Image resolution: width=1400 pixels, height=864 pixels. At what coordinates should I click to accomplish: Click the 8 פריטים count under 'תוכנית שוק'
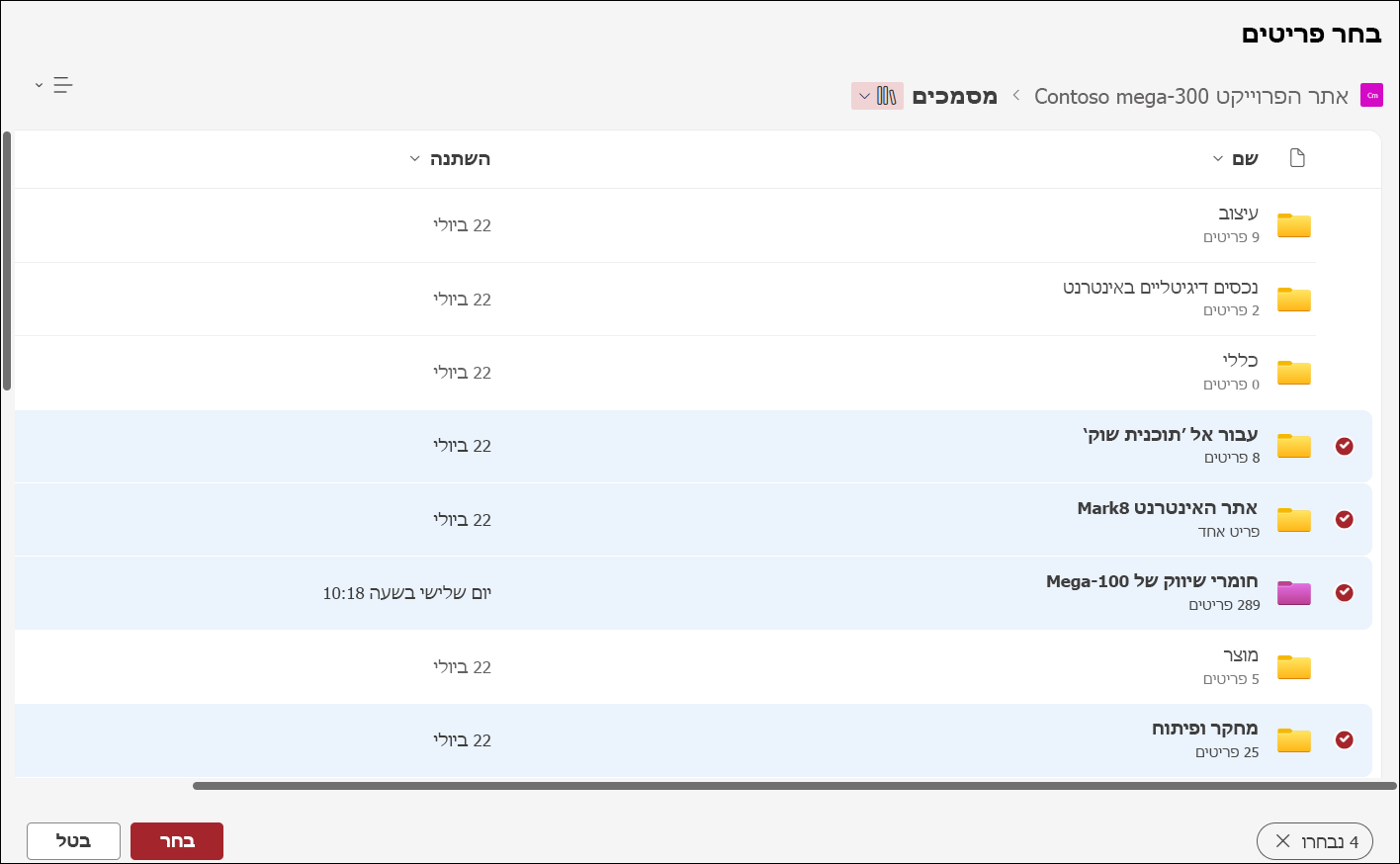1232,458
